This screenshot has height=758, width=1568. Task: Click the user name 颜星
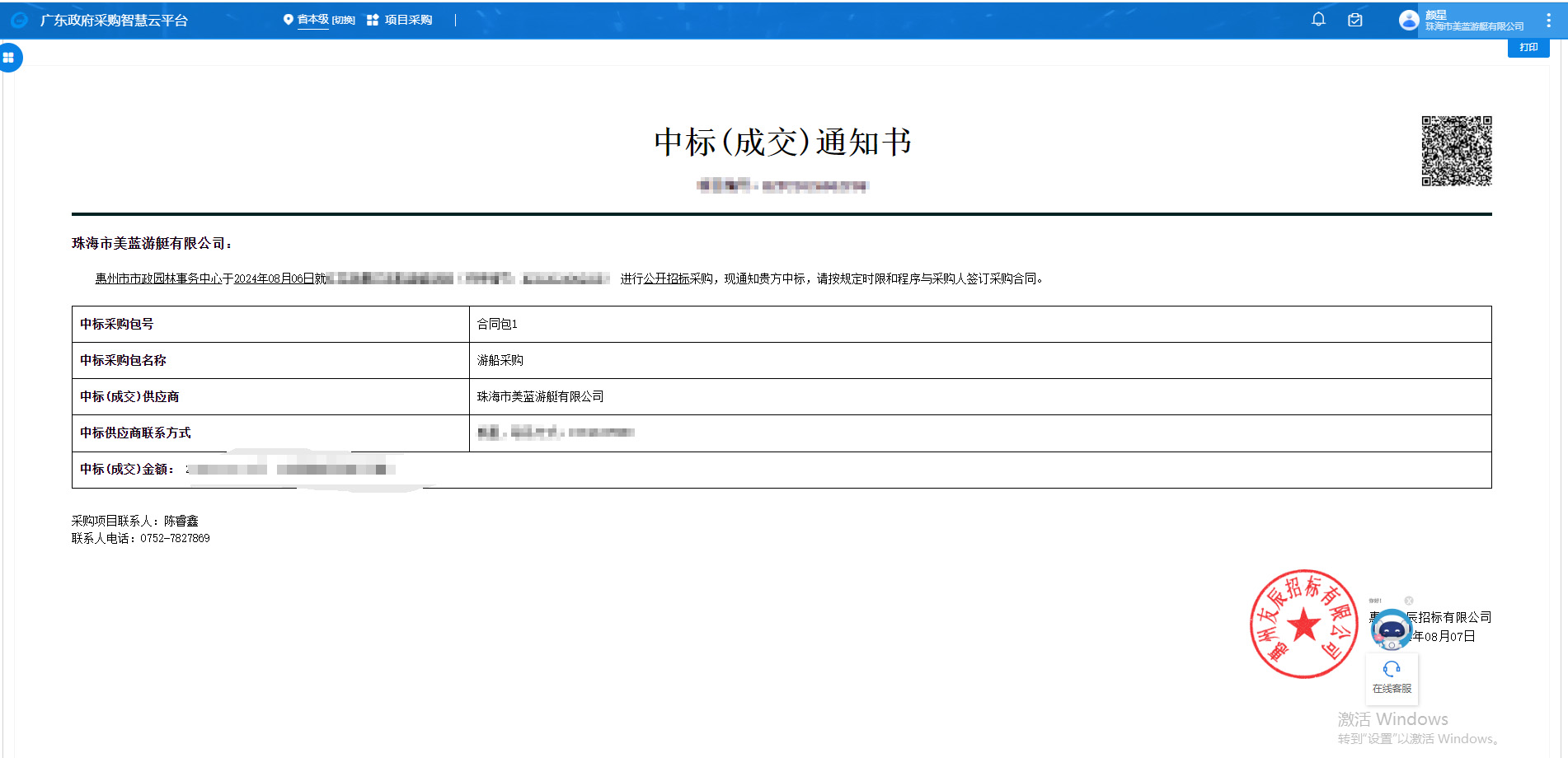(1436, 15)
